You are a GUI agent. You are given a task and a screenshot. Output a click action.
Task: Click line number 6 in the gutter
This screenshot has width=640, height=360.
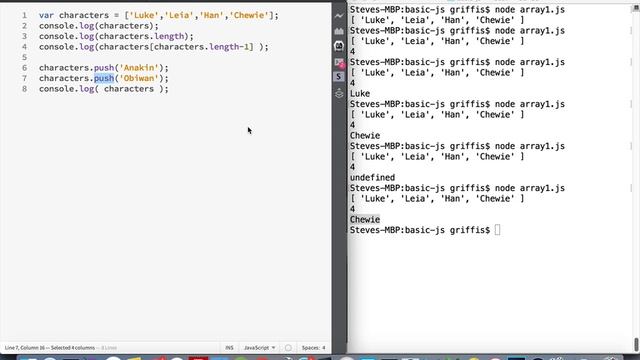coord(24,68)
